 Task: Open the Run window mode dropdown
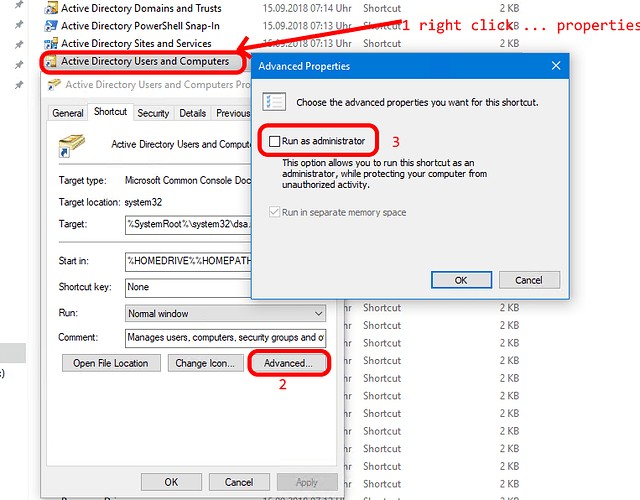click(225, 313)
